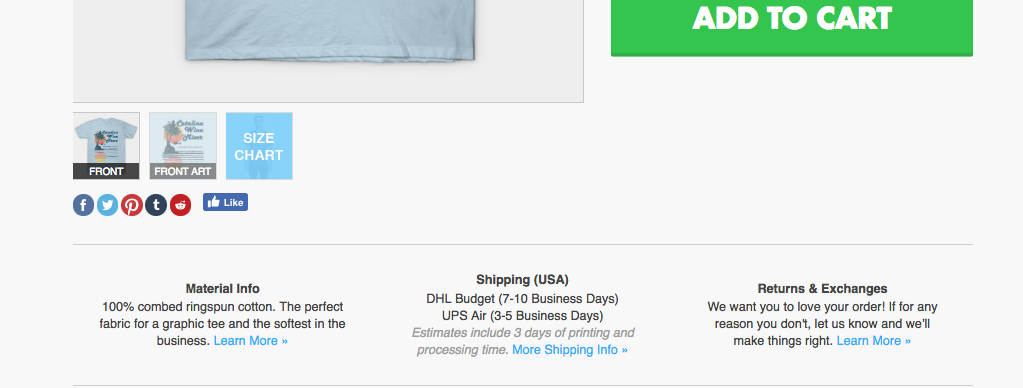The image size is (1023, 388).
Task: Open the SIZE CHART thumbnail
Action: 259,146
